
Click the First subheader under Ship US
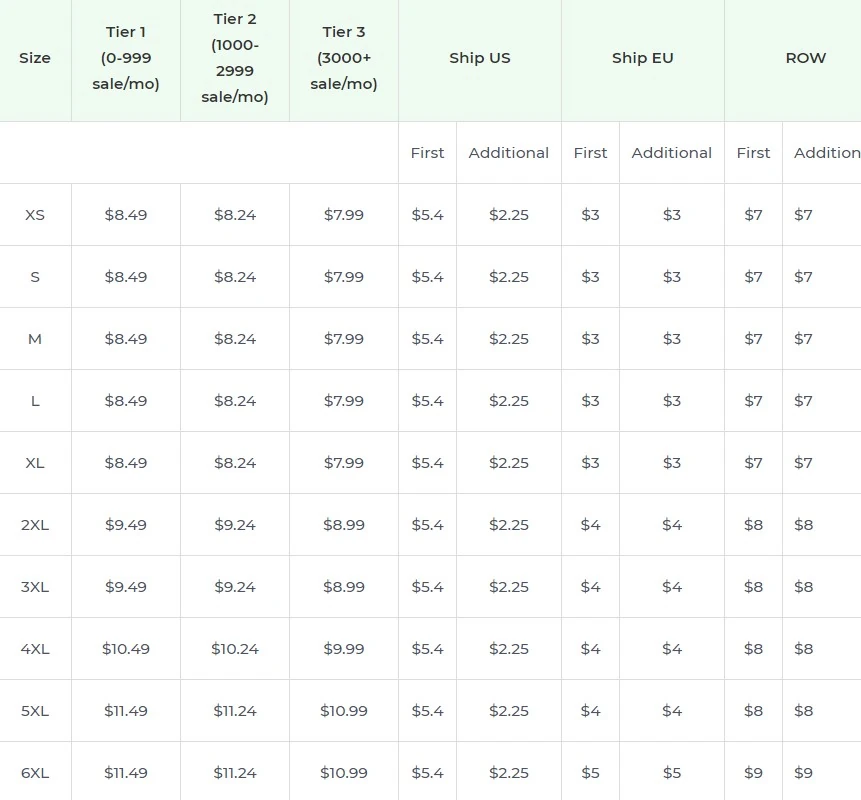click(427, 152)
